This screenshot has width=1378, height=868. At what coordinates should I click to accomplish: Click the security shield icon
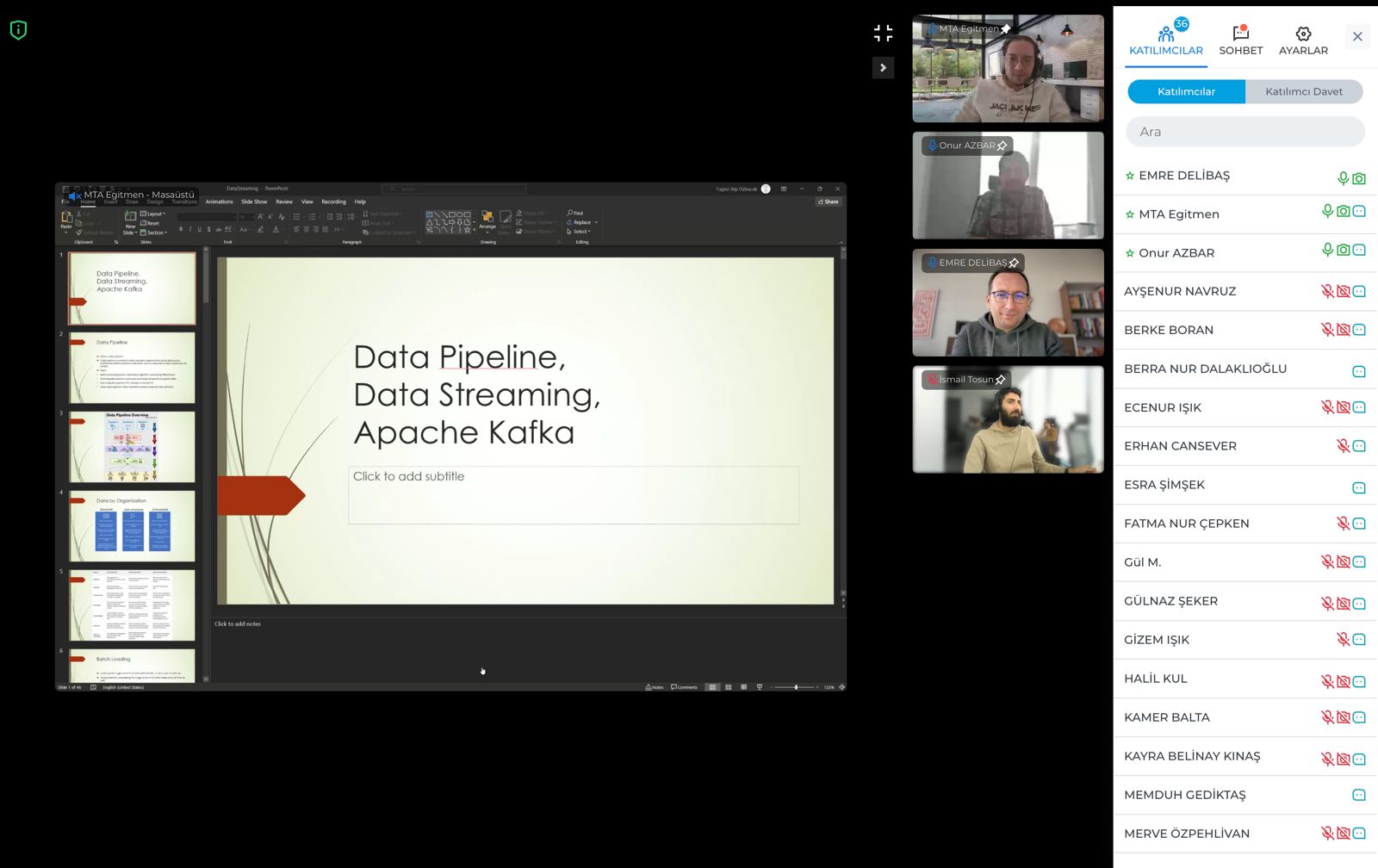pyautogui.click(x=18, y=30)
